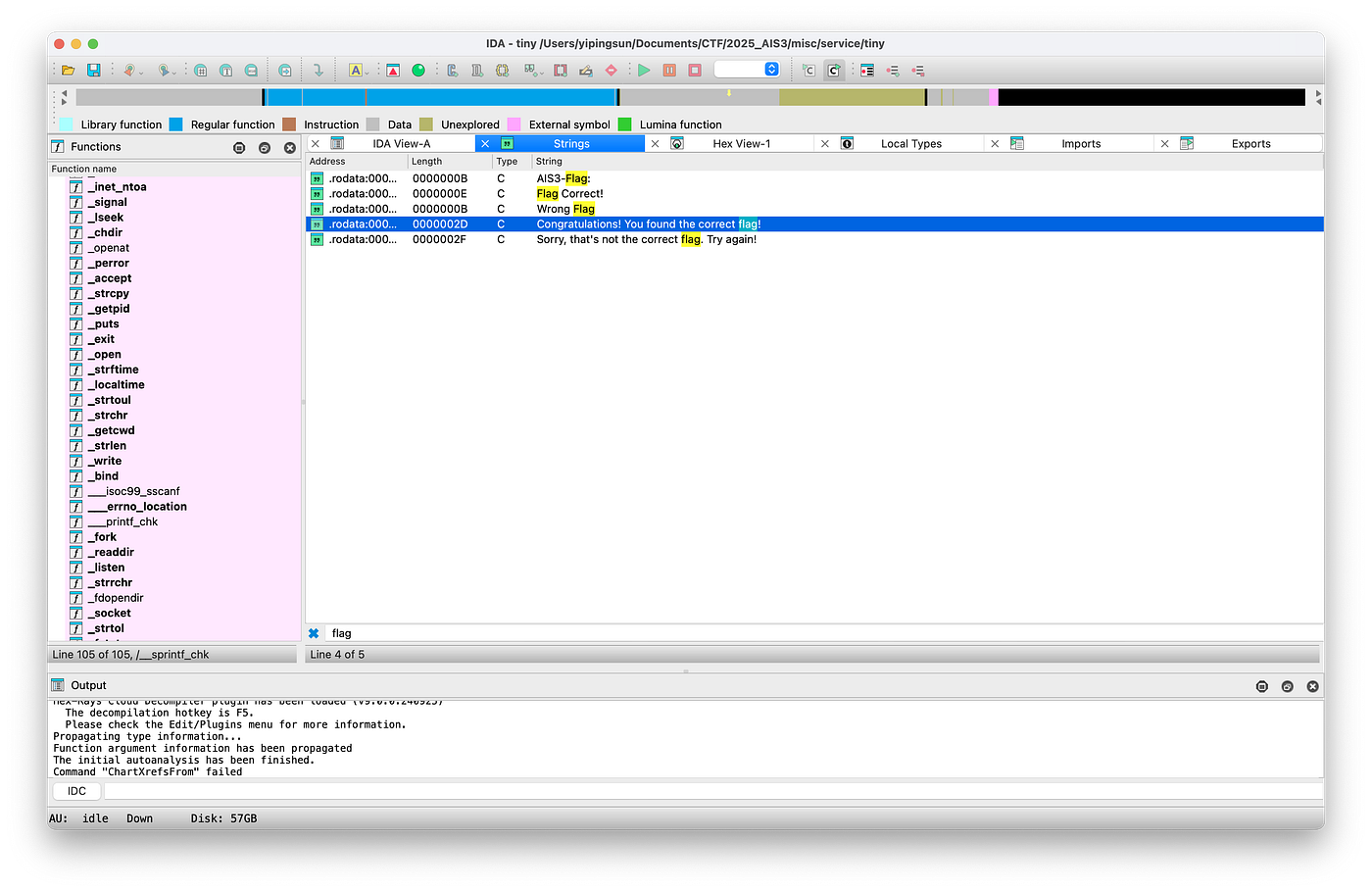This screenshot has height=892, width=1372.
Task: Click the olive unexplored segment in navigation band
Action: (x=852, y=97)
